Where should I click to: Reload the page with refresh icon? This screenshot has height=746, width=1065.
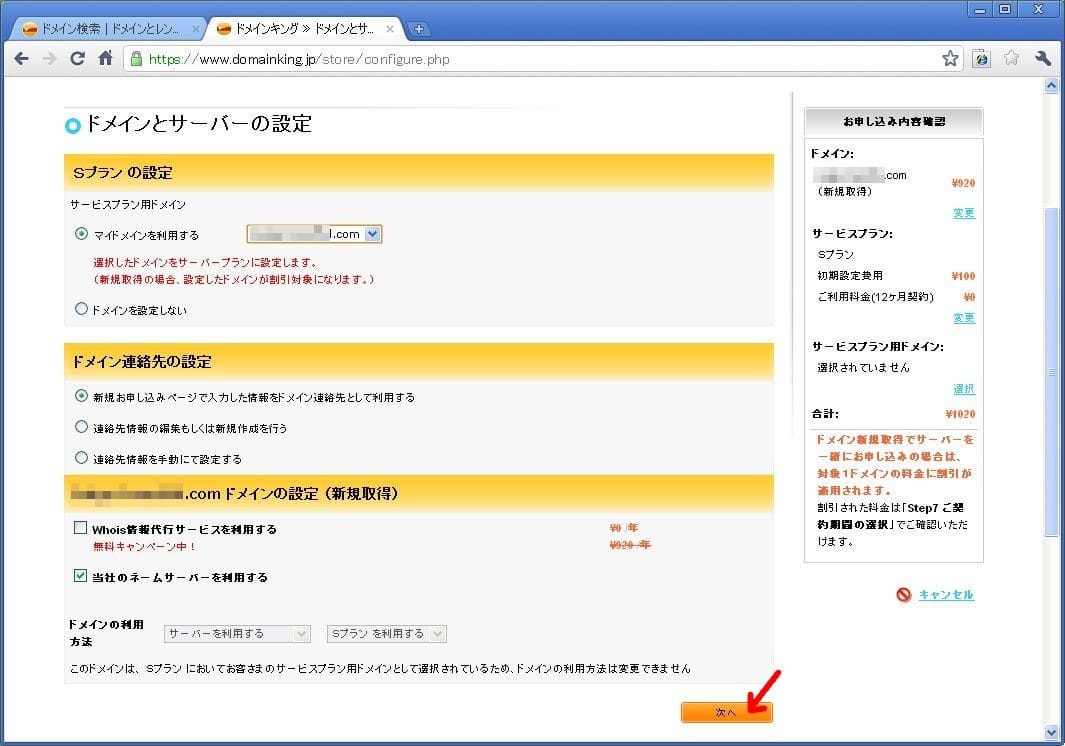point(77,59)
